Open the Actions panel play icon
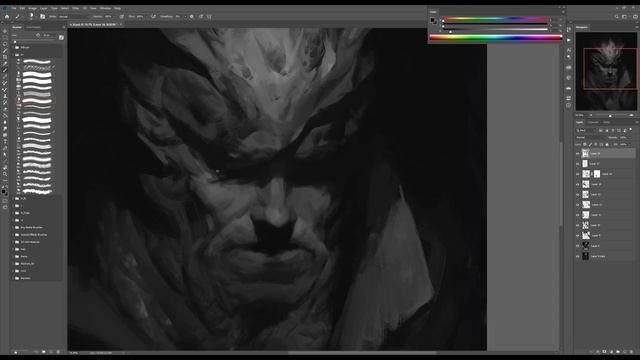Image resolution: width=640 pixels, height=360 pixels. point(569,40)
